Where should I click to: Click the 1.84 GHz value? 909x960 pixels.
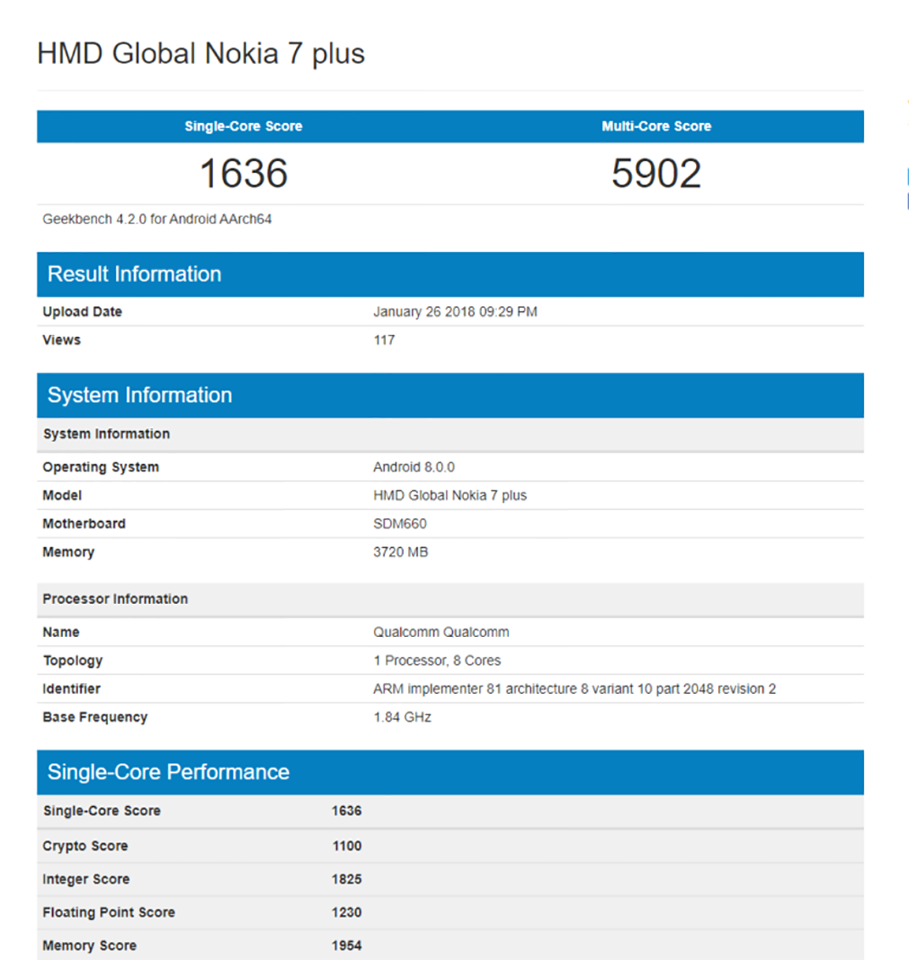pos(402,717)
